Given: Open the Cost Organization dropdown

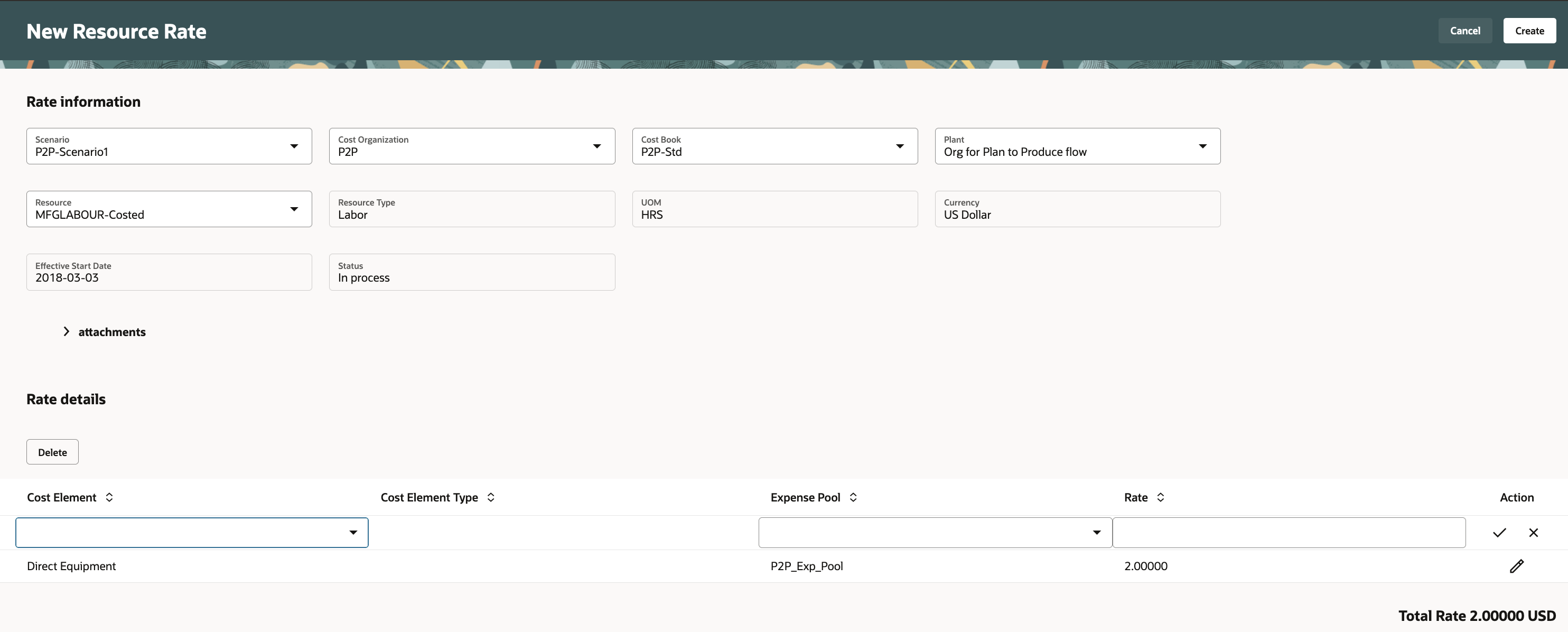Looking at the screenshot, I should pyautogui.click(x=596, y=146).
